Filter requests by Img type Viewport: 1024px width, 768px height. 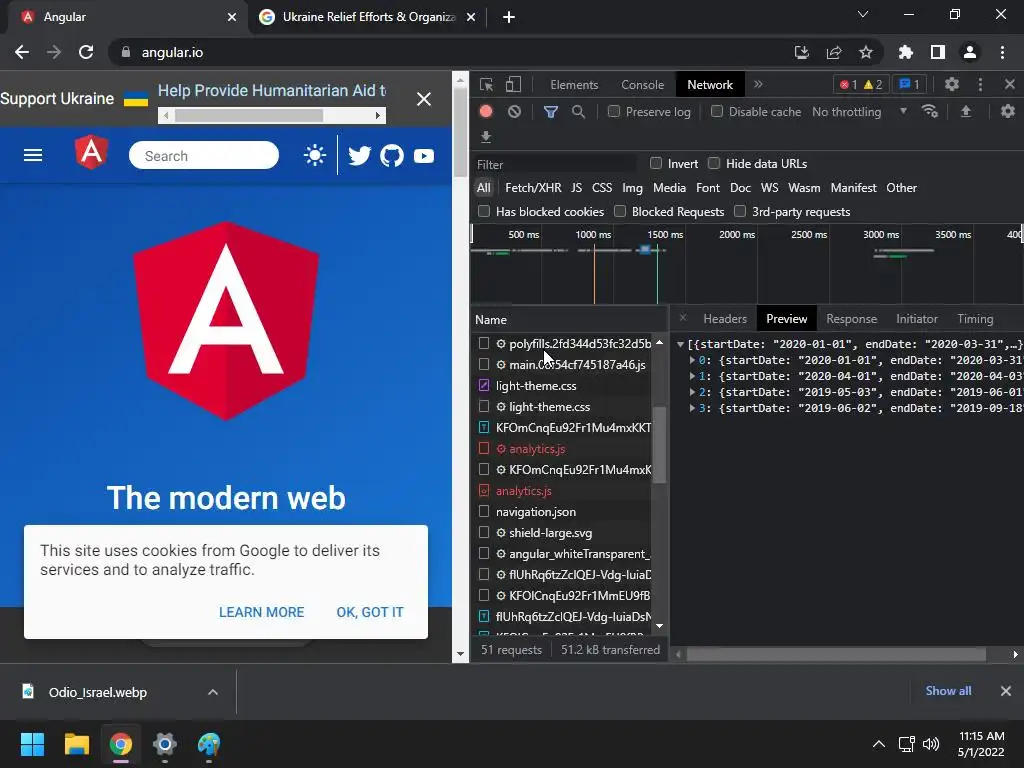[632, 188]
